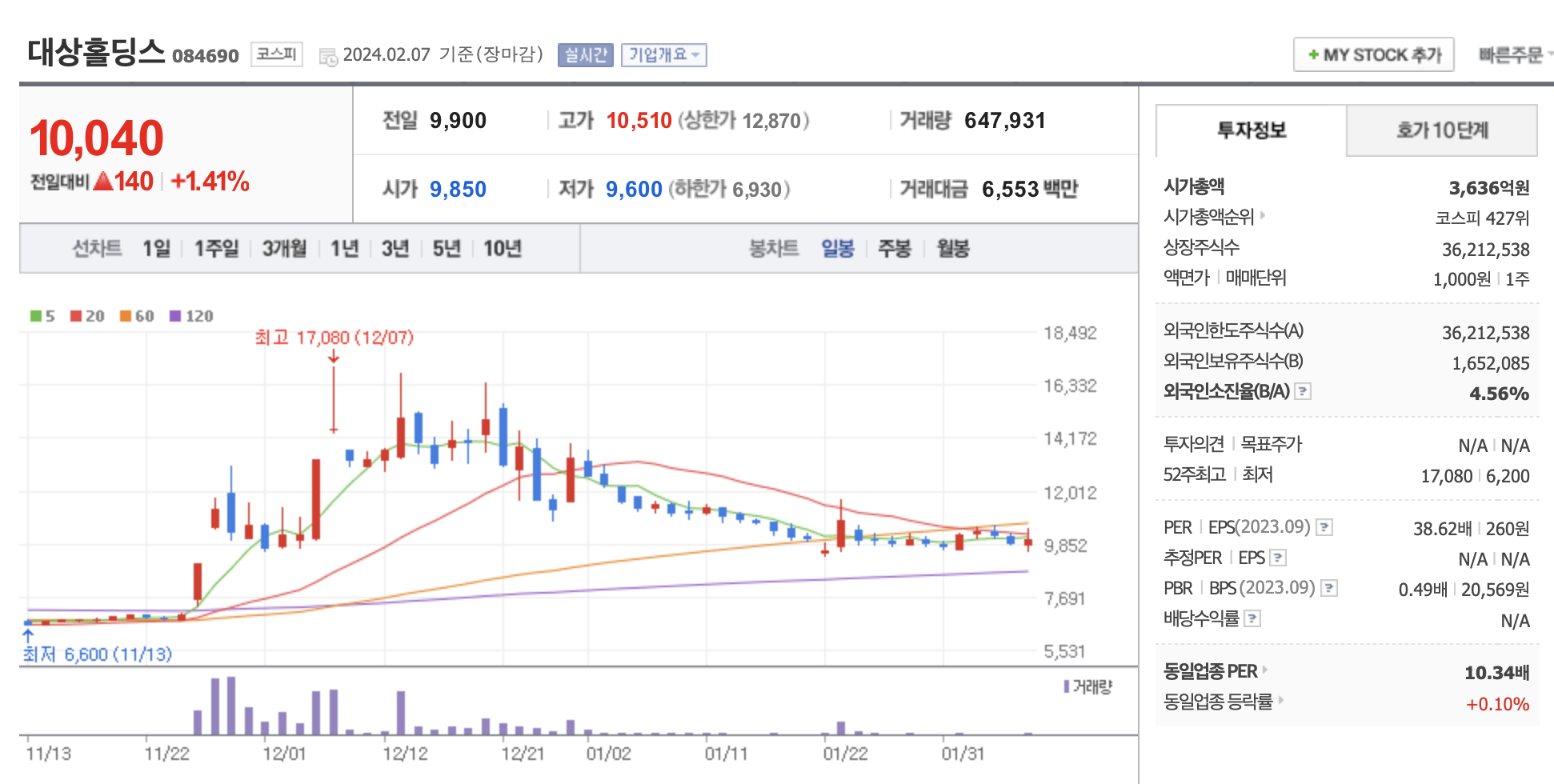Image resolution: width=1554 pixels, height=784 pixels.
Task: Open the help icon next to 추정PER EPS
Action: pos(1278,558)
